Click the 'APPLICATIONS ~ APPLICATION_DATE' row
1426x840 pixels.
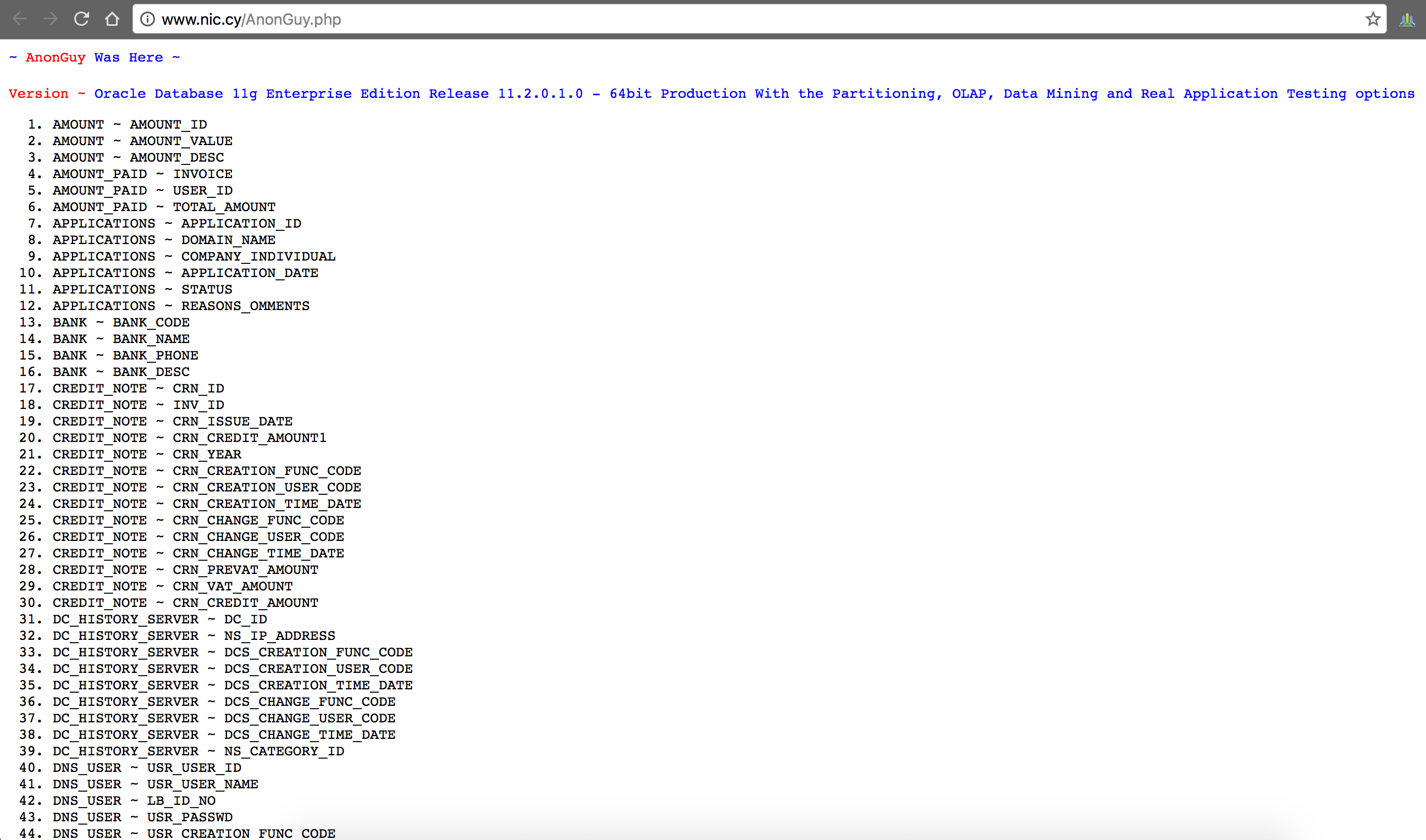click(x=186, y=273)
